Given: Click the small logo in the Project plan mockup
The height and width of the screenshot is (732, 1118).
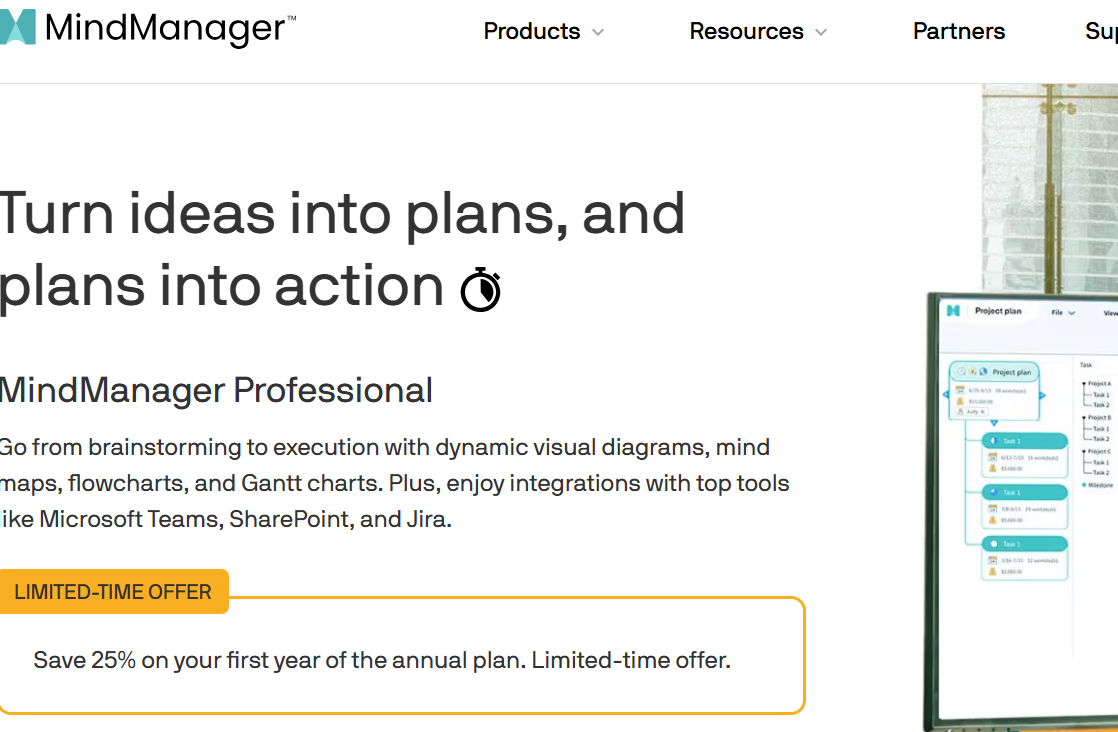Looking at the screenshot, I should (953, 311).
